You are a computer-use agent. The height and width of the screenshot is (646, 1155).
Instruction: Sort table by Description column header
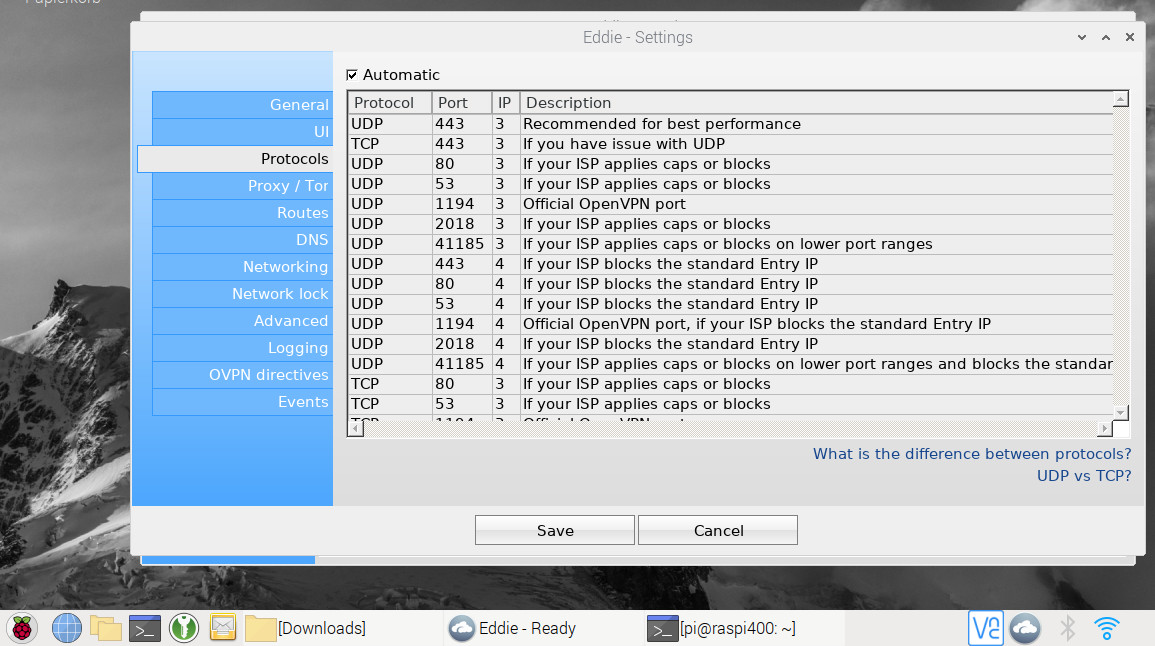click(816, 102)
